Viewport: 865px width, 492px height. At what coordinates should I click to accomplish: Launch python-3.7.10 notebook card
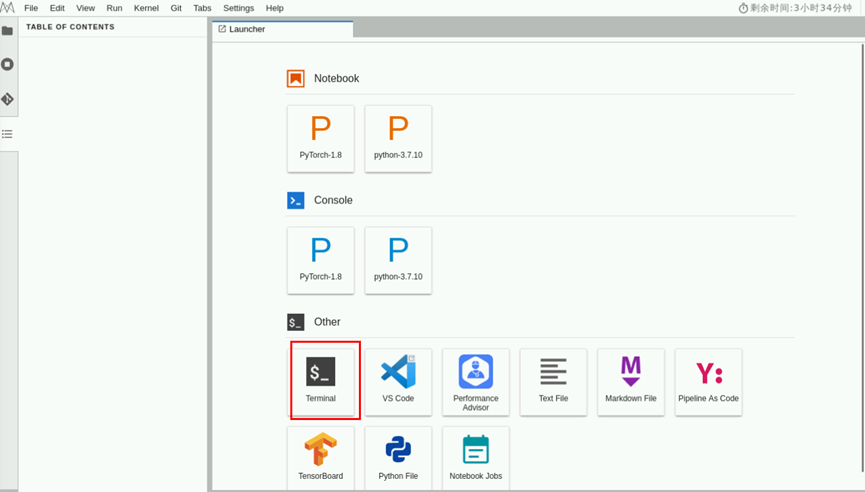pyautogui.click(x=398, y=139)
